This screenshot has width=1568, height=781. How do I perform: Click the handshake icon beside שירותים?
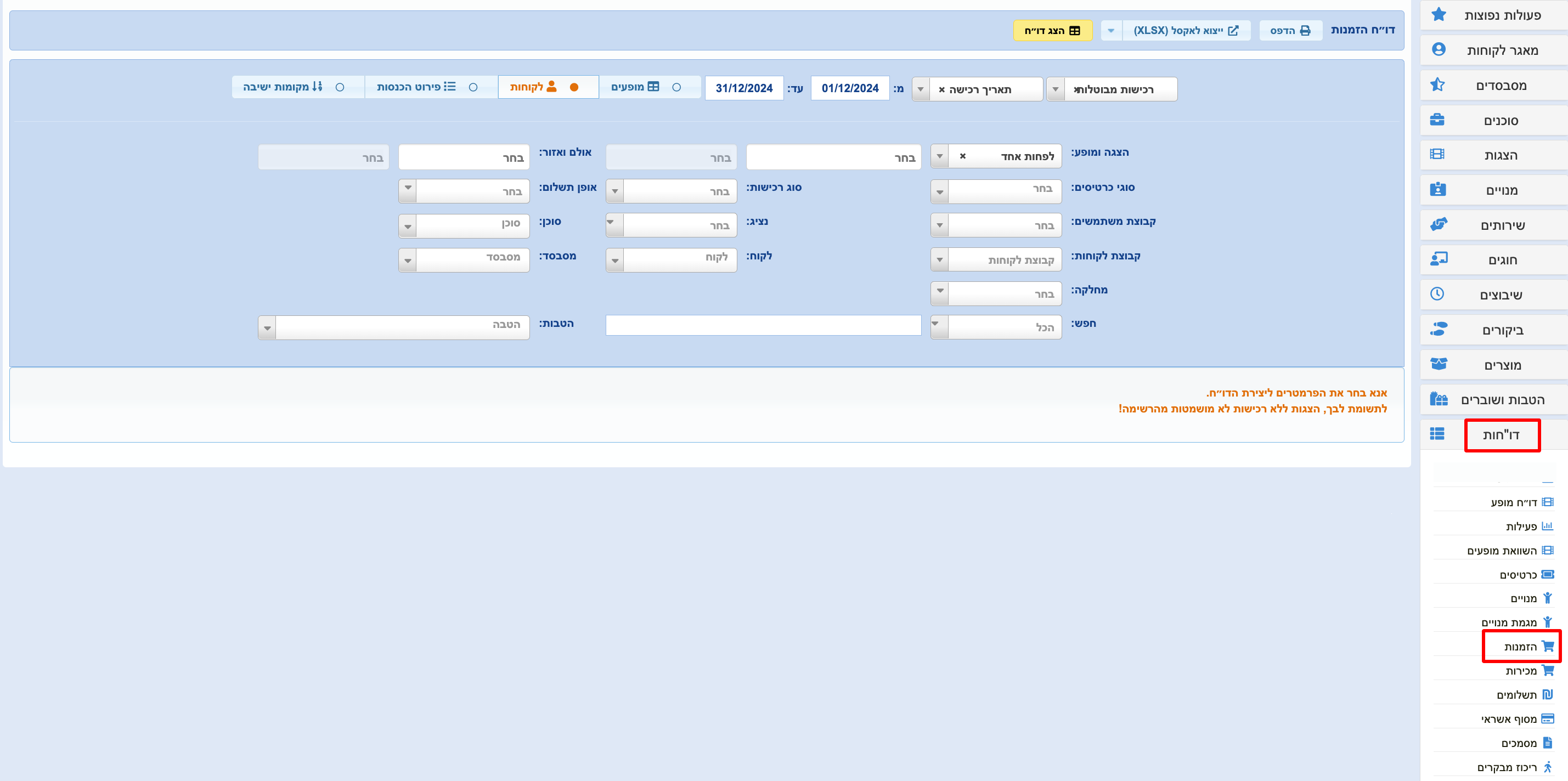pos(1439,224)
